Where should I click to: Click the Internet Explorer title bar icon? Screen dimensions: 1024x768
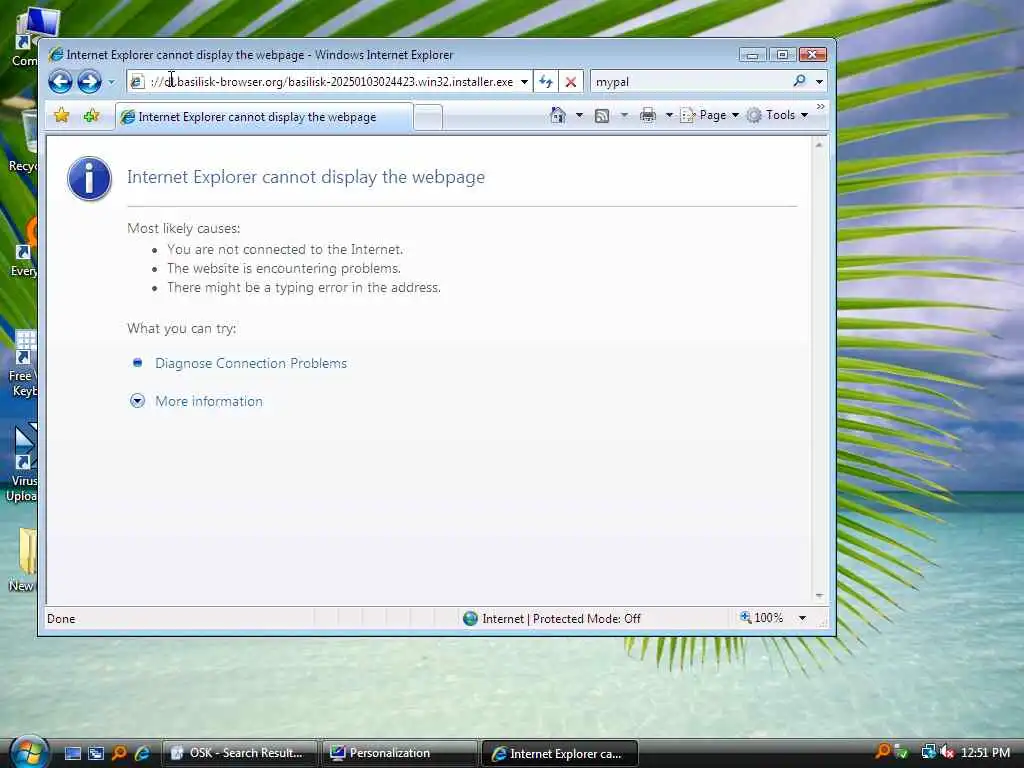(56, 55)
